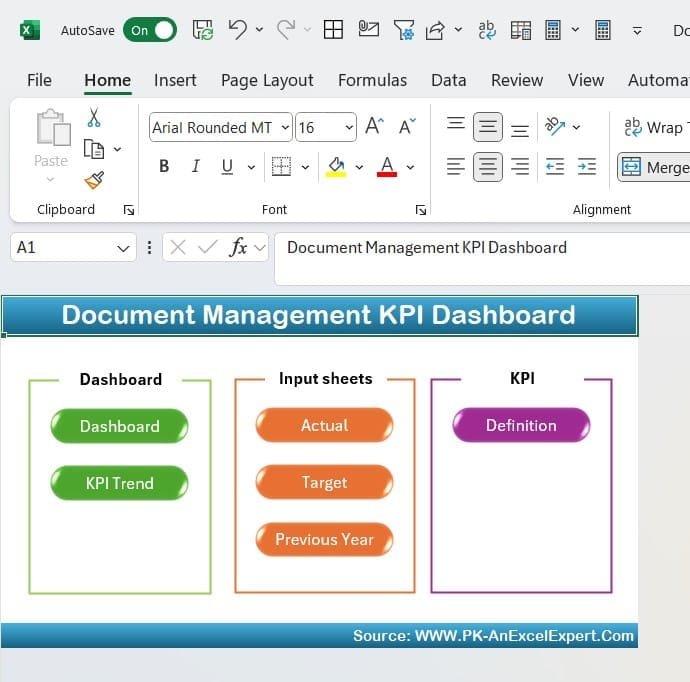Apply the red font color A
Image resolution: width=690 pixels, height=682 pixels.
pyautogui.click(x=387, y=167)
